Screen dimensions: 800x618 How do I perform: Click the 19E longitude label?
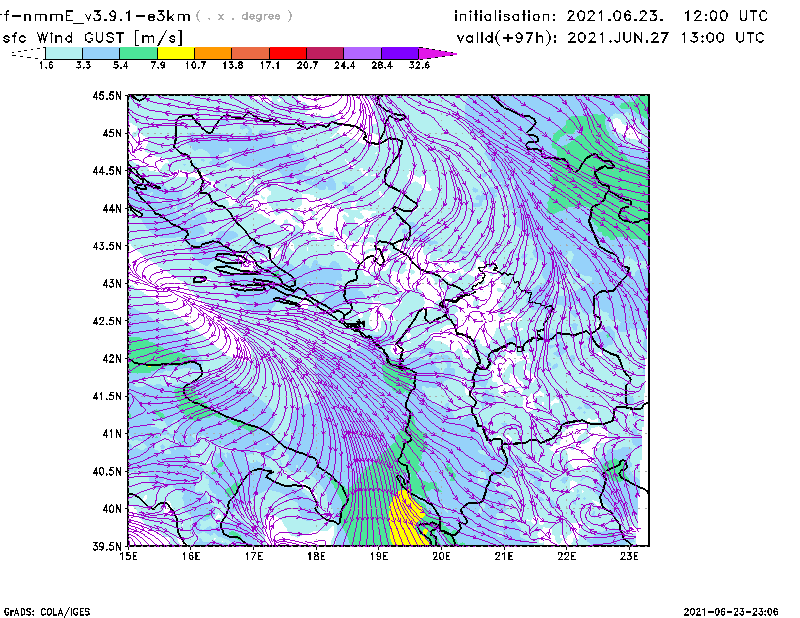tap(379, 556)
